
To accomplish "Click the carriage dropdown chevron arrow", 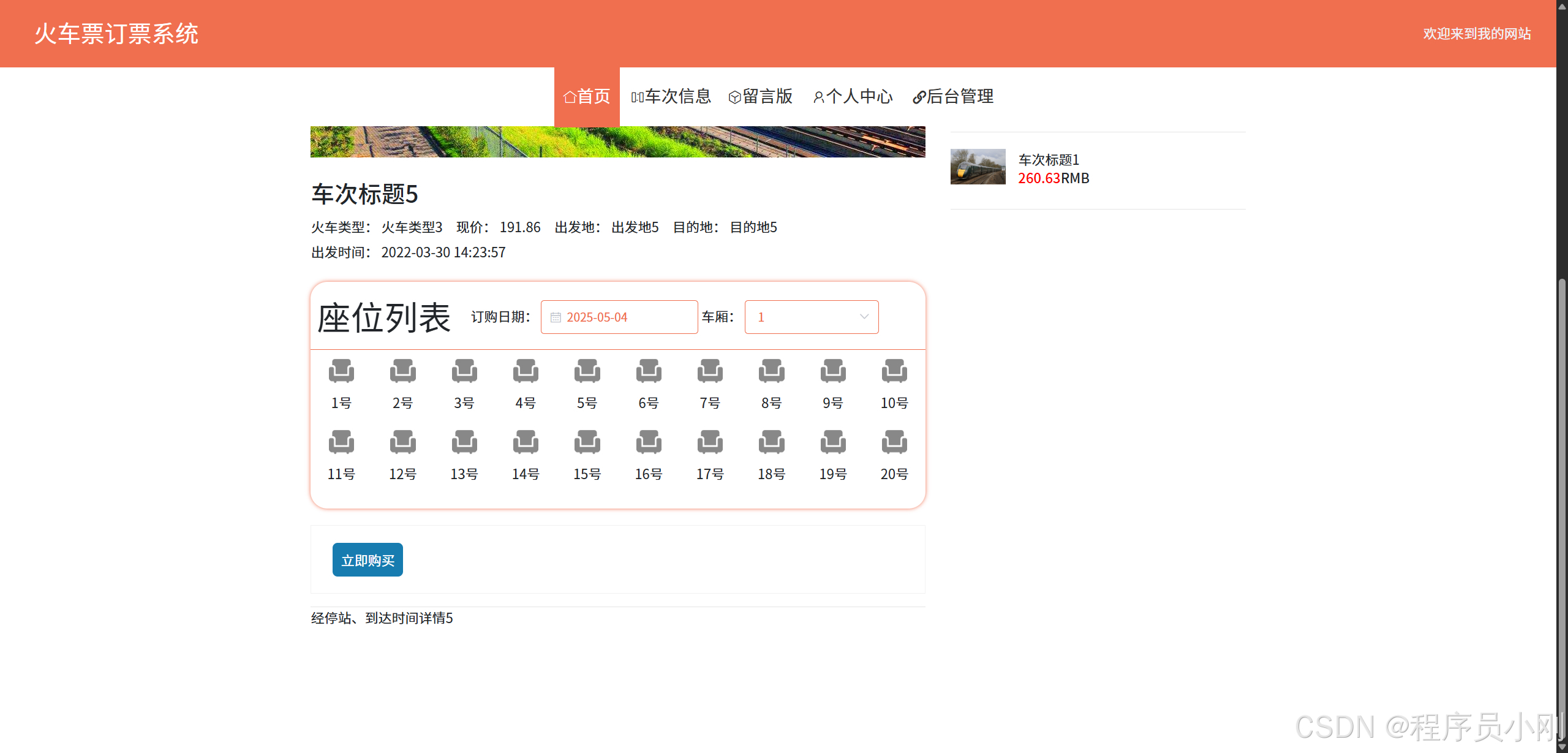I will pos(864,317).
